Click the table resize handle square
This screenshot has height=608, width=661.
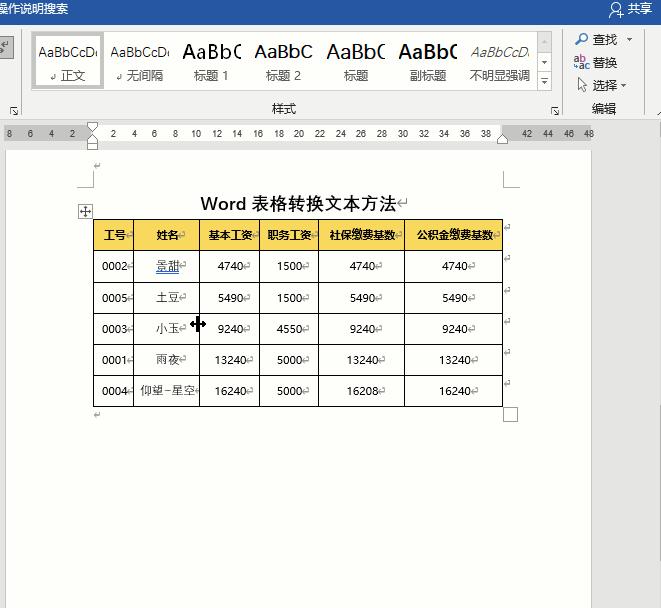pyautogui.click(x=510, y=414)
